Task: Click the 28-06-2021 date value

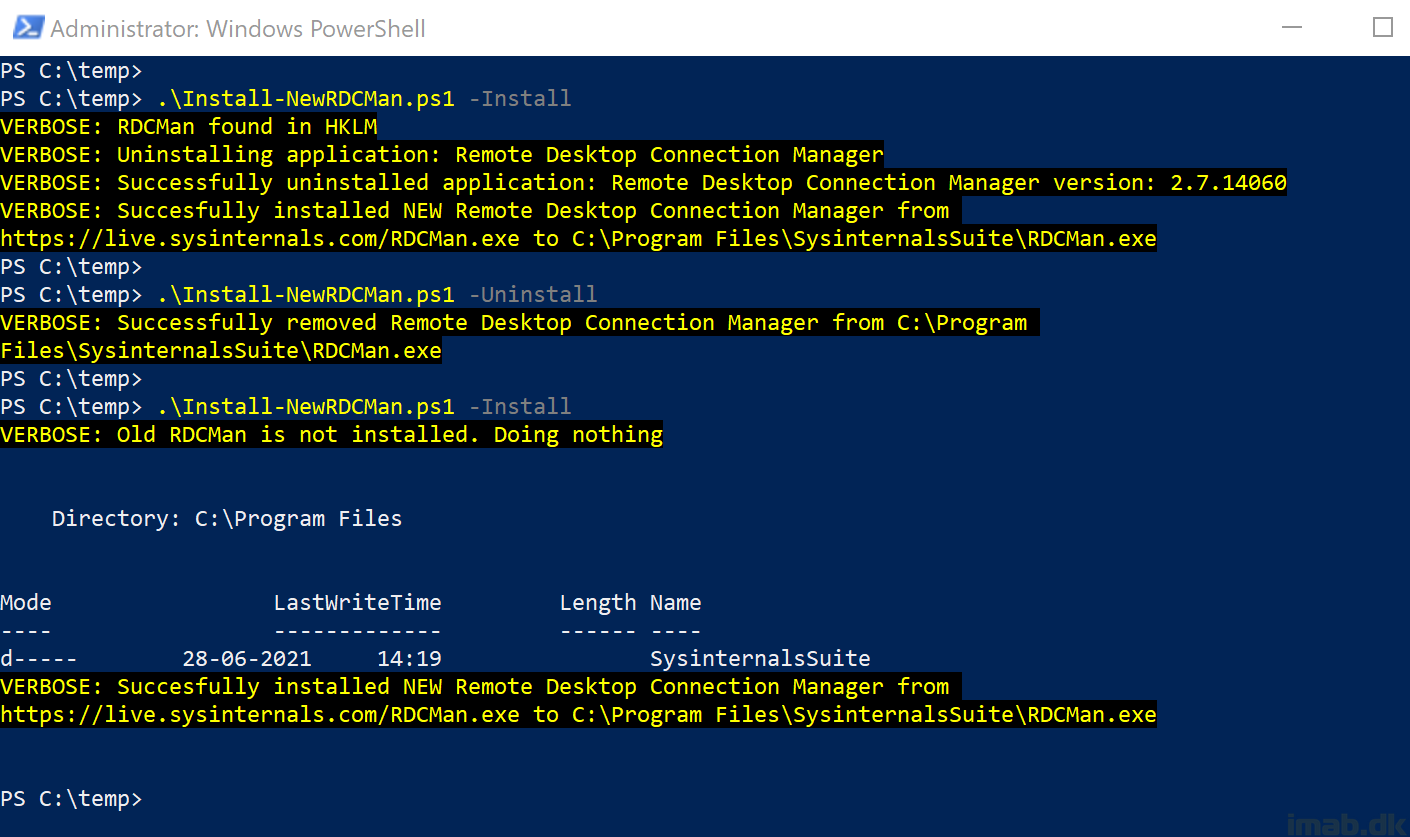Action: (x=247, y=658)
